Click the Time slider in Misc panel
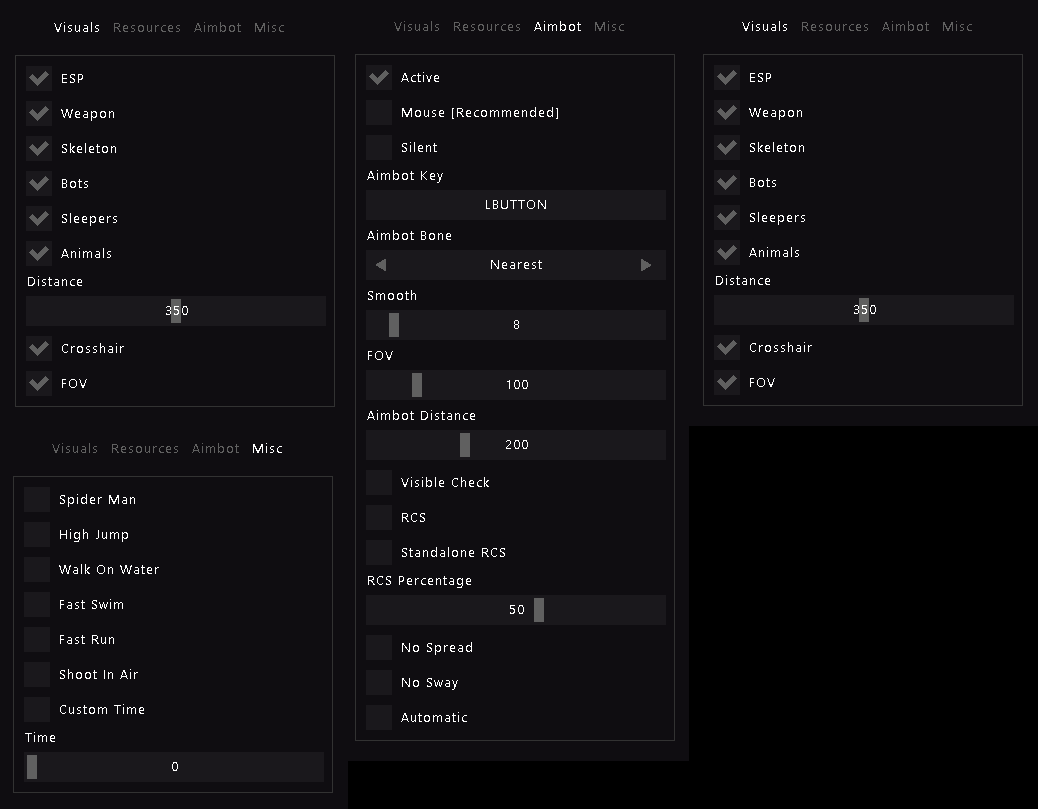 [x=175, y=767]
